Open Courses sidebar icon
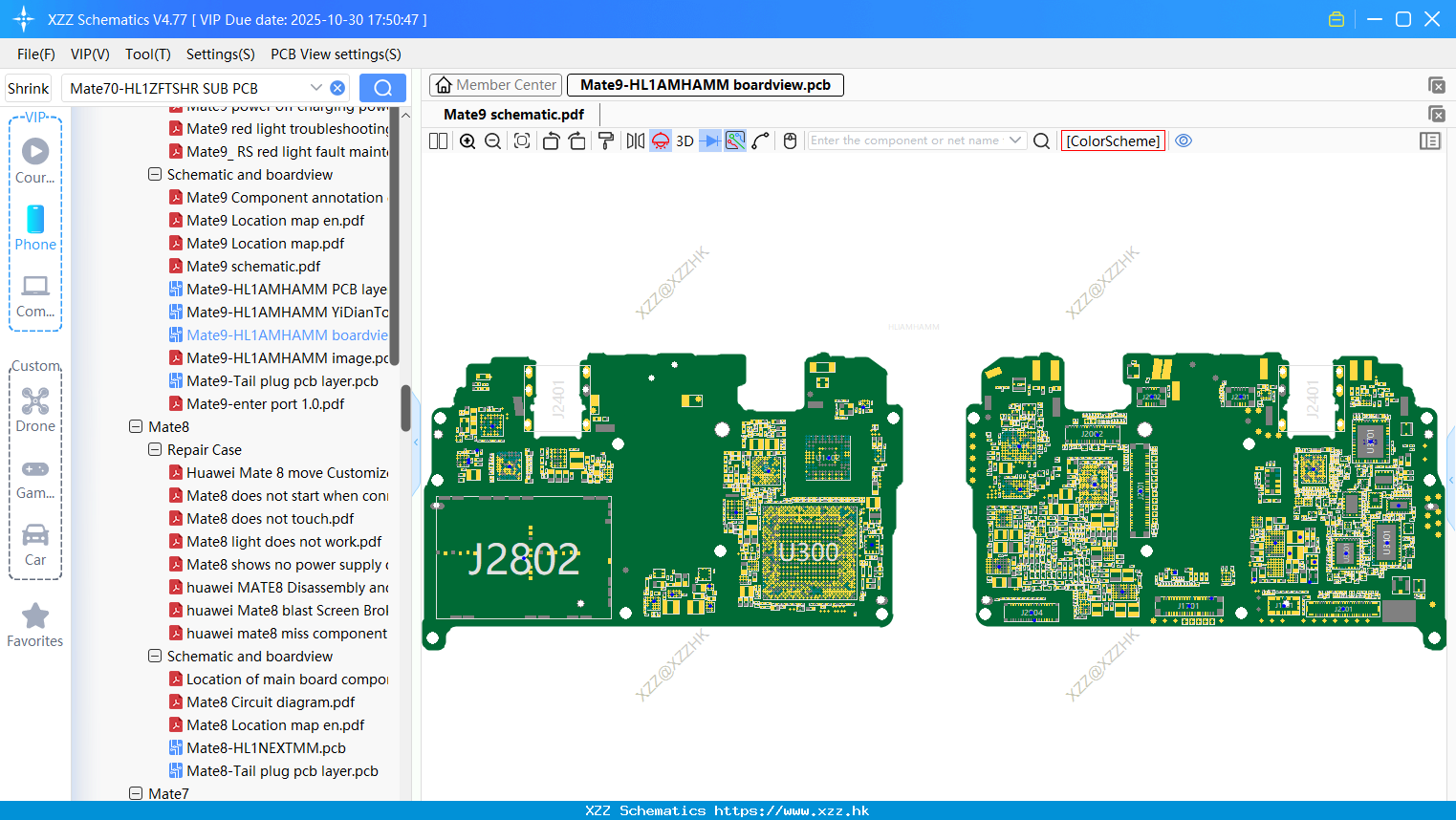1456x820 pixels. point(35,161)
